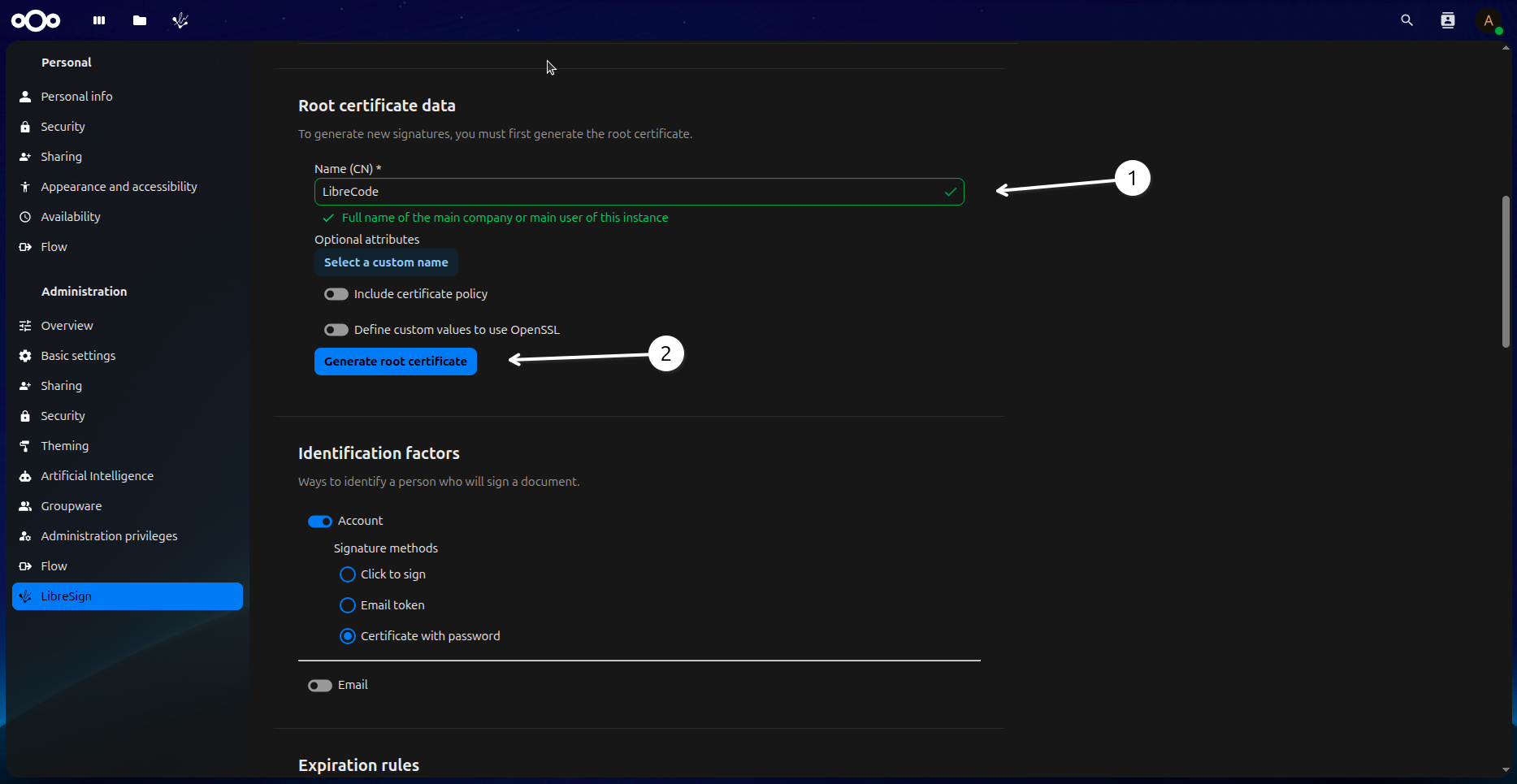Click the Expiration rules heading
Image resolution: width=1517 pixels, height=784 pixels.
click(358, 765)
